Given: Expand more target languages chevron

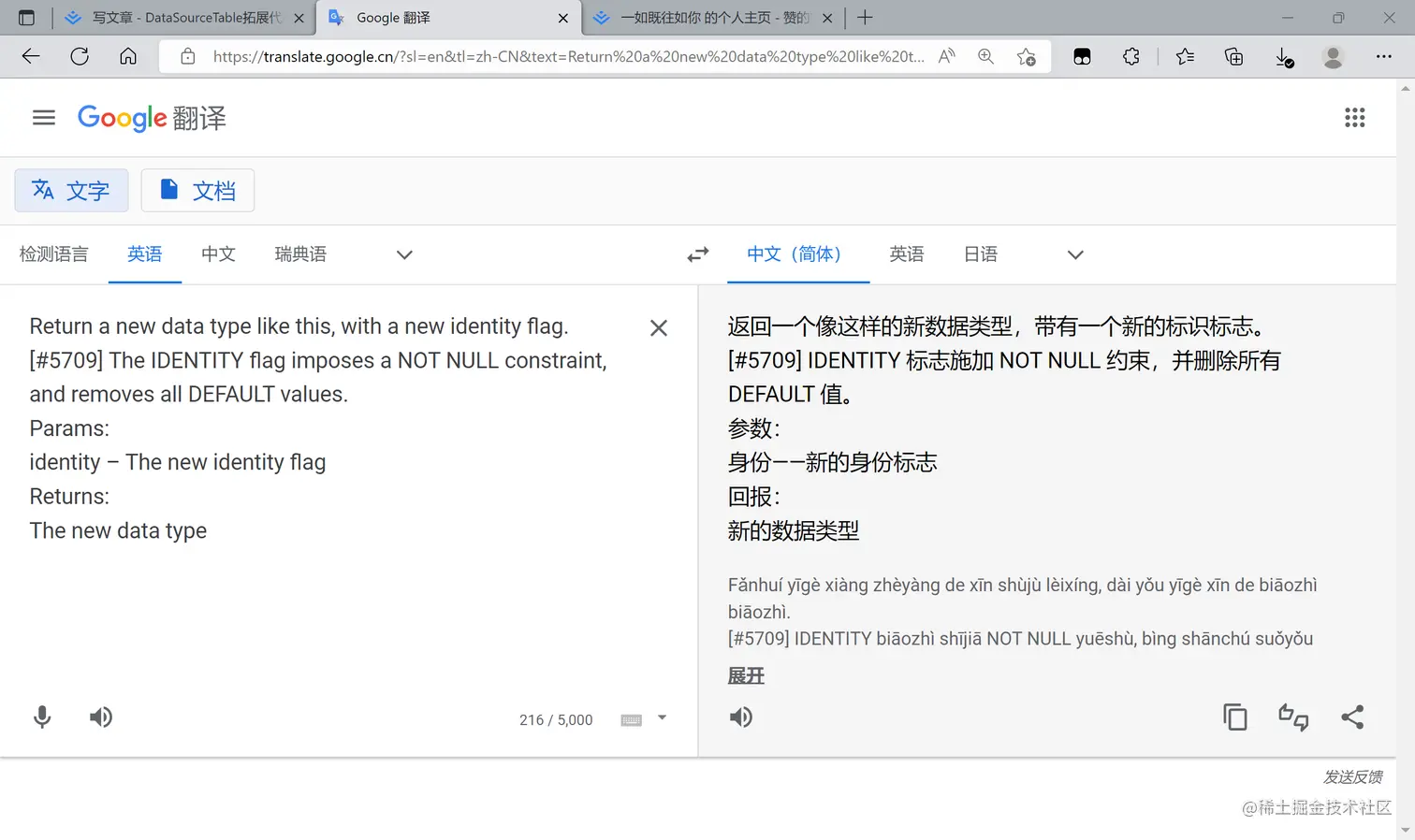Looking at the screenshot, I should (1075, 254).
